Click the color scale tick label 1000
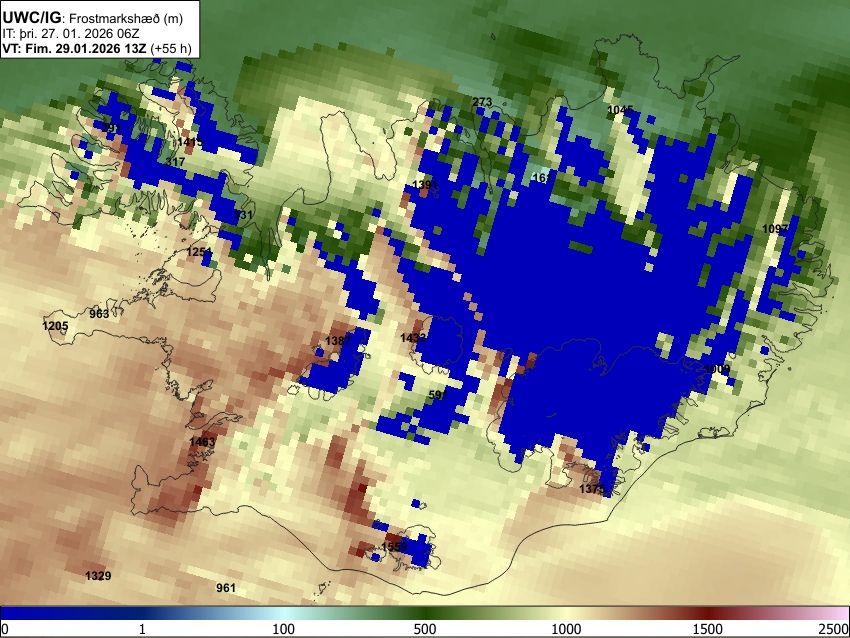Viewport: 850px width, 638px height. [x=566, y=629]
